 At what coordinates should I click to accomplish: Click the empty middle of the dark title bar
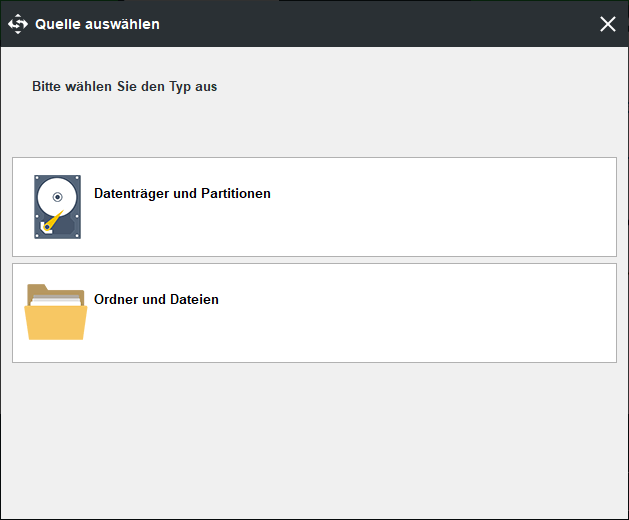point(377,24)
